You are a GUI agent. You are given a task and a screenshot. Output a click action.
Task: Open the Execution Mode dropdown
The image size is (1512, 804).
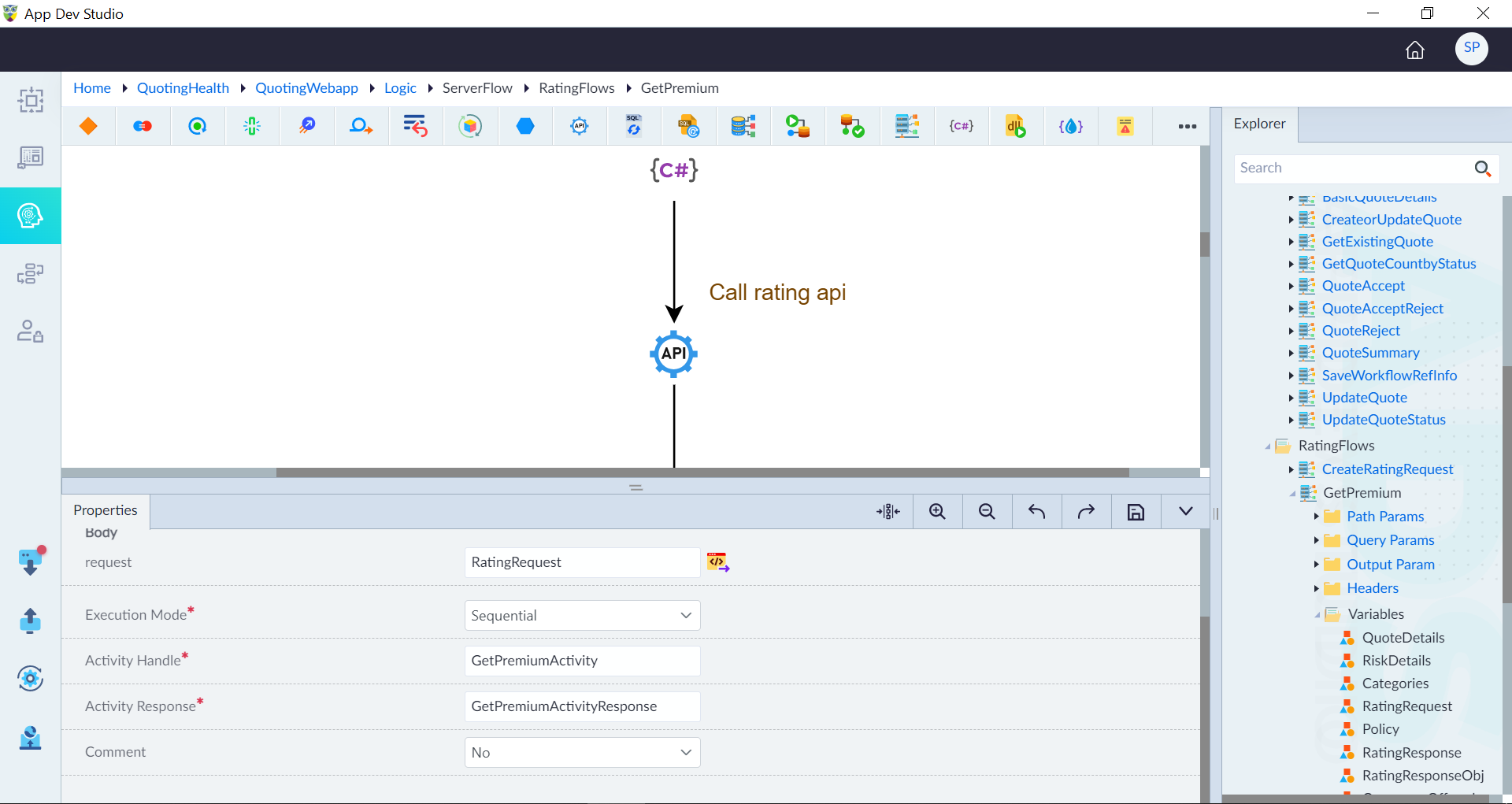(583, 616)
